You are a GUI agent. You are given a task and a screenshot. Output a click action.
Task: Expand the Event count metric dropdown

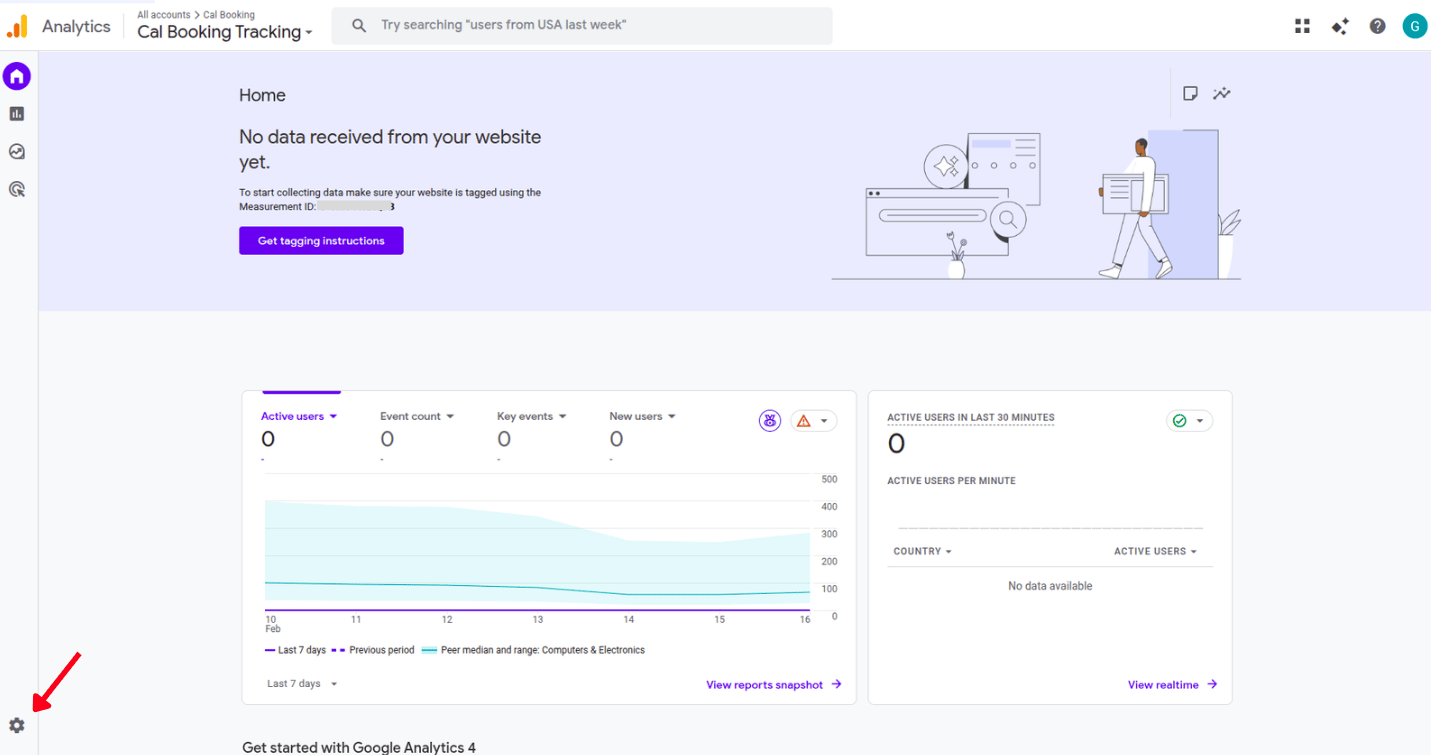point(417,416)
